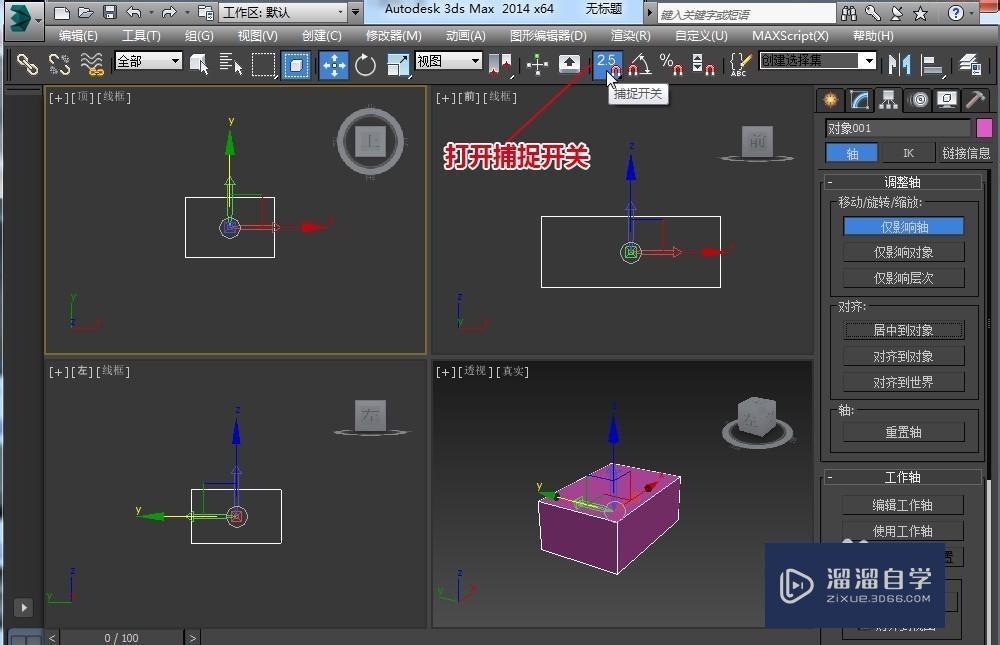This screenshot has height=645, width=1000.
Task: Click the pink object color swatch
Action: (x=982, y=128)
